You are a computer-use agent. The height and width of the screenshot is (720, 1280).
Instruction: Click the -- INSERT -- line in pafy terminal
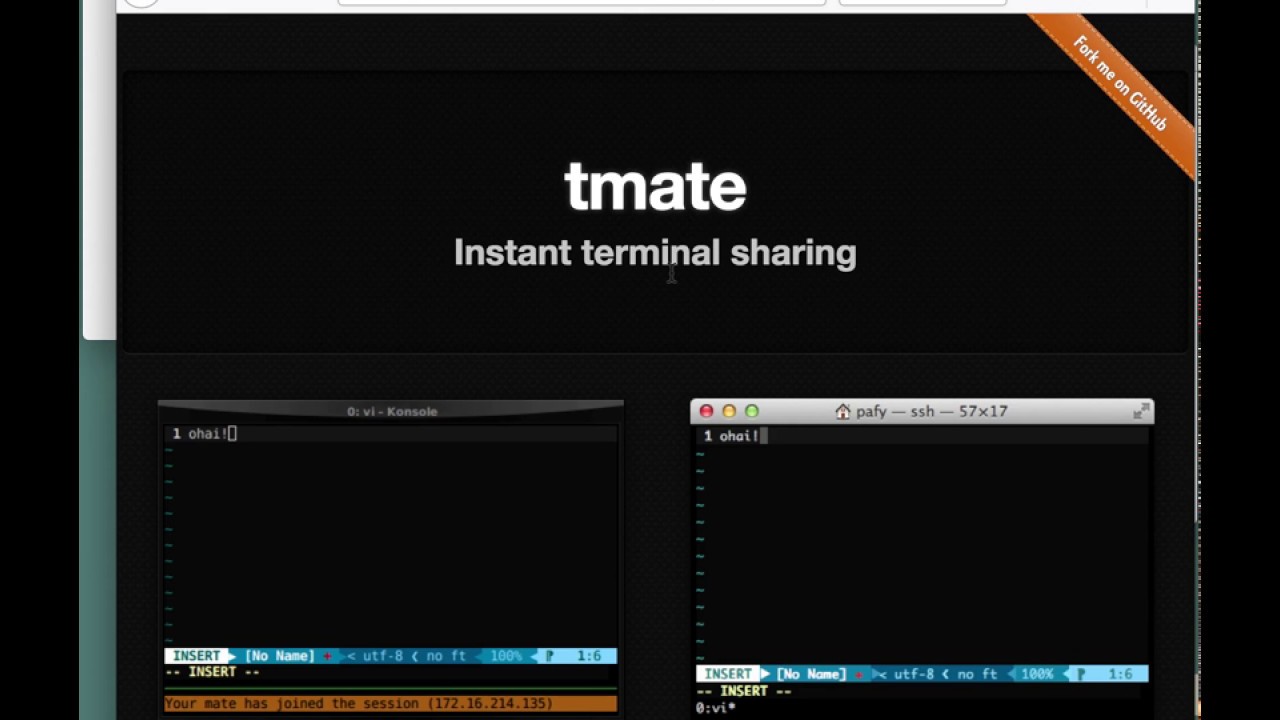(743, 691)
